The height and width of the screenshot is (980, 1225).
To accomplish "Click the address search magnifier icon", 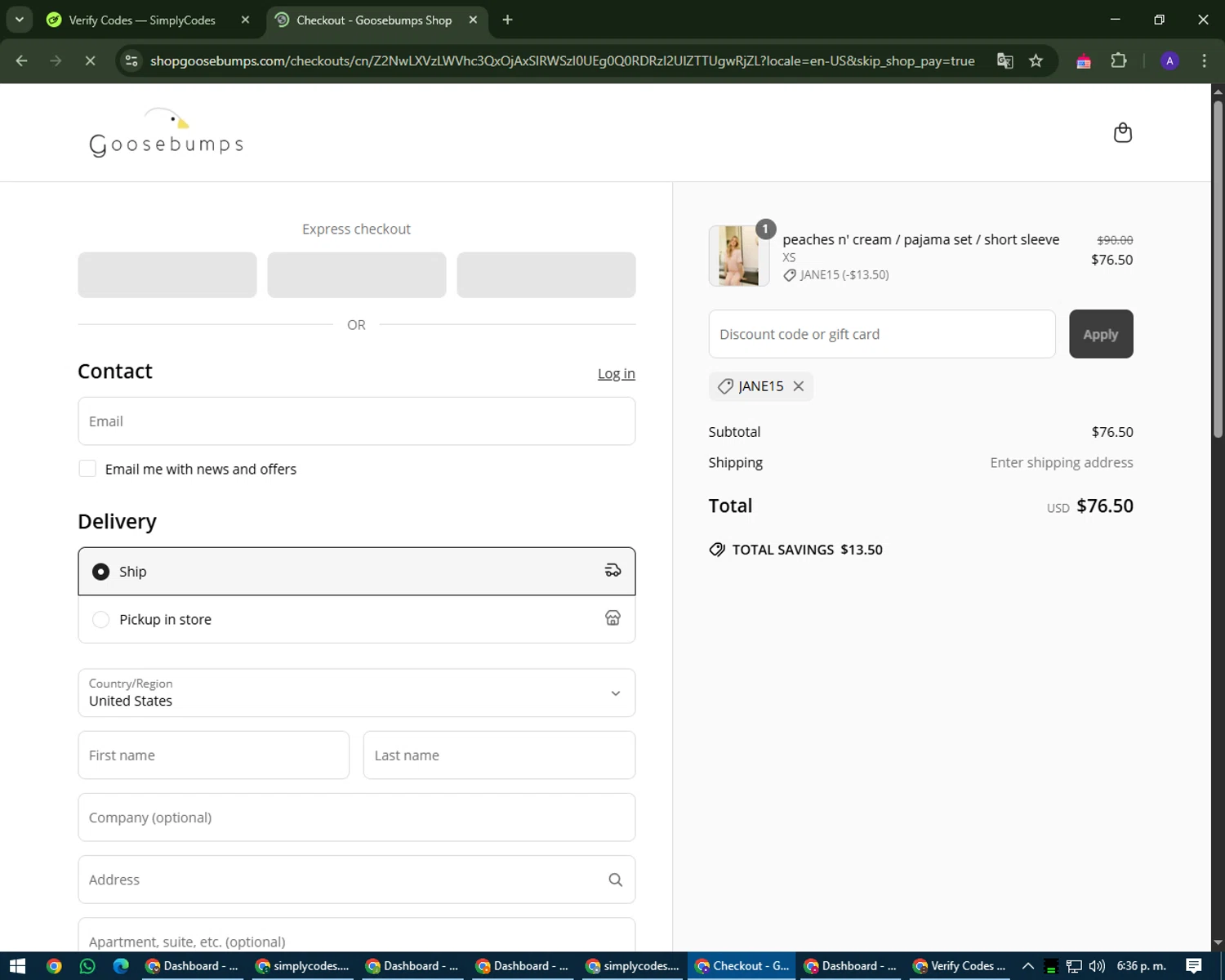I will click(616, 880).
